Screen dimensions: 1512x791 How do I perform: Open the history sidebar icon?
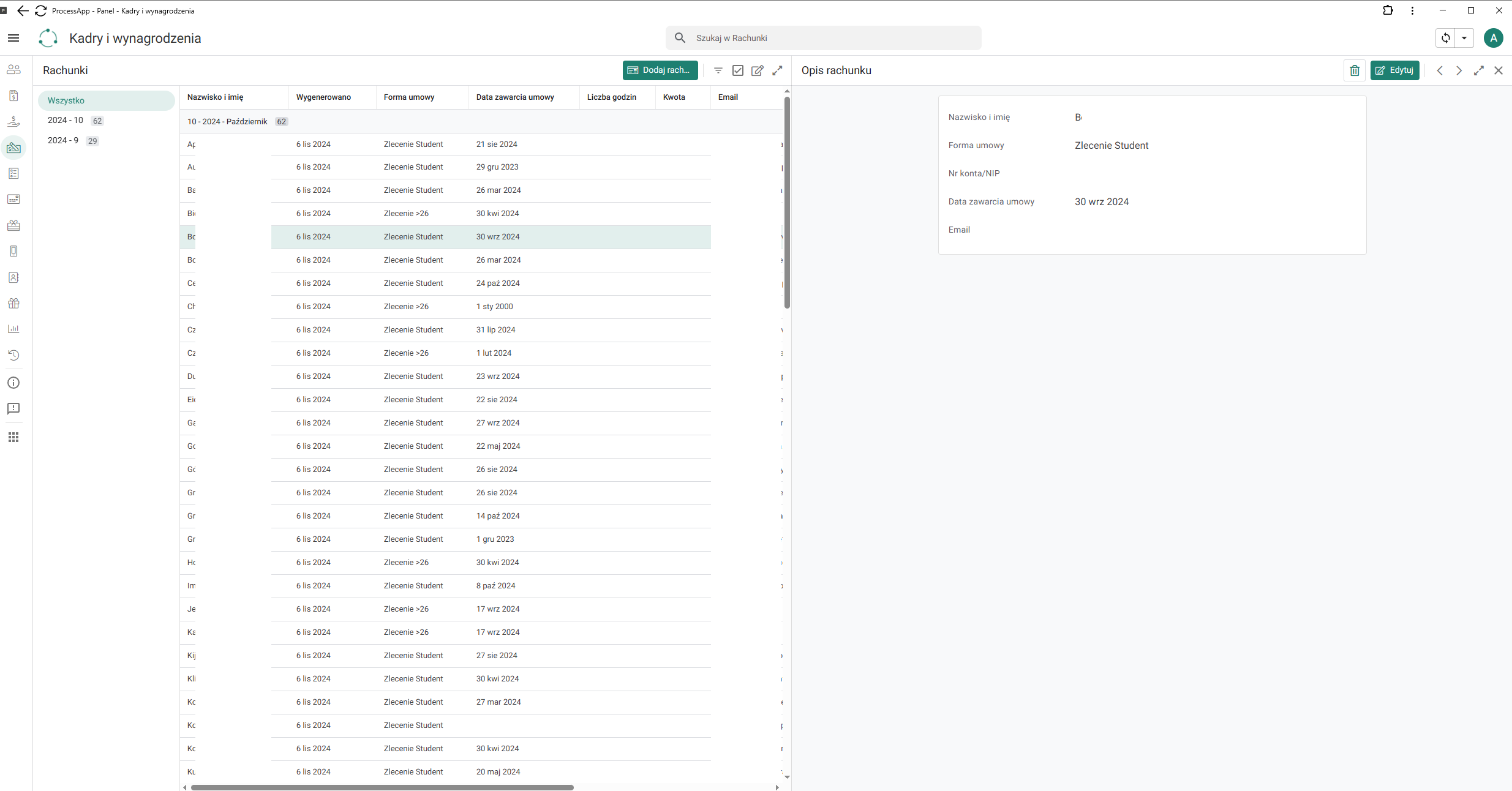(x=13, y=355)
